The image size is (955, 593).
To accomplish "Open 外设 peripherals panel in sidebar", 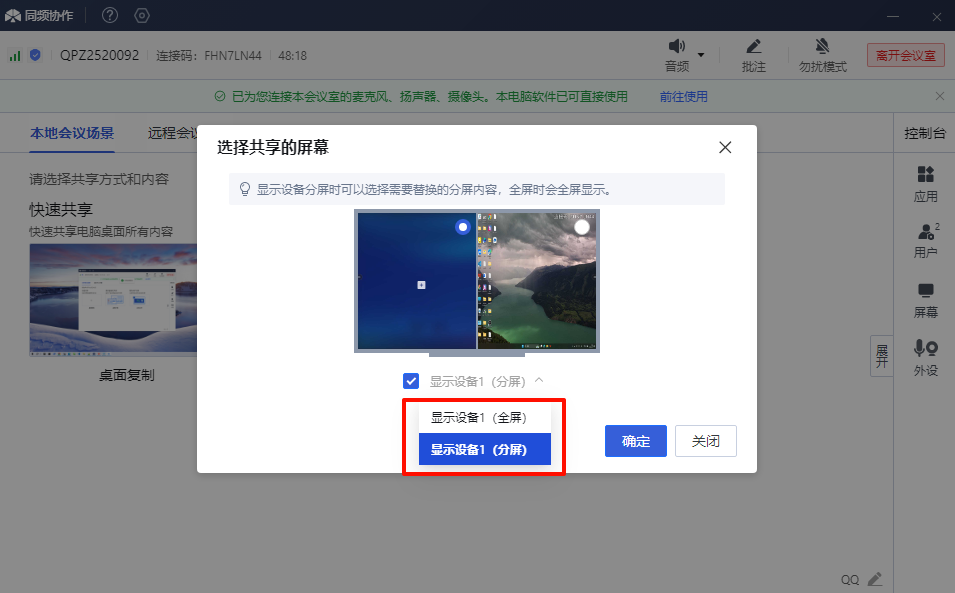I will click(x=925, y=349).
